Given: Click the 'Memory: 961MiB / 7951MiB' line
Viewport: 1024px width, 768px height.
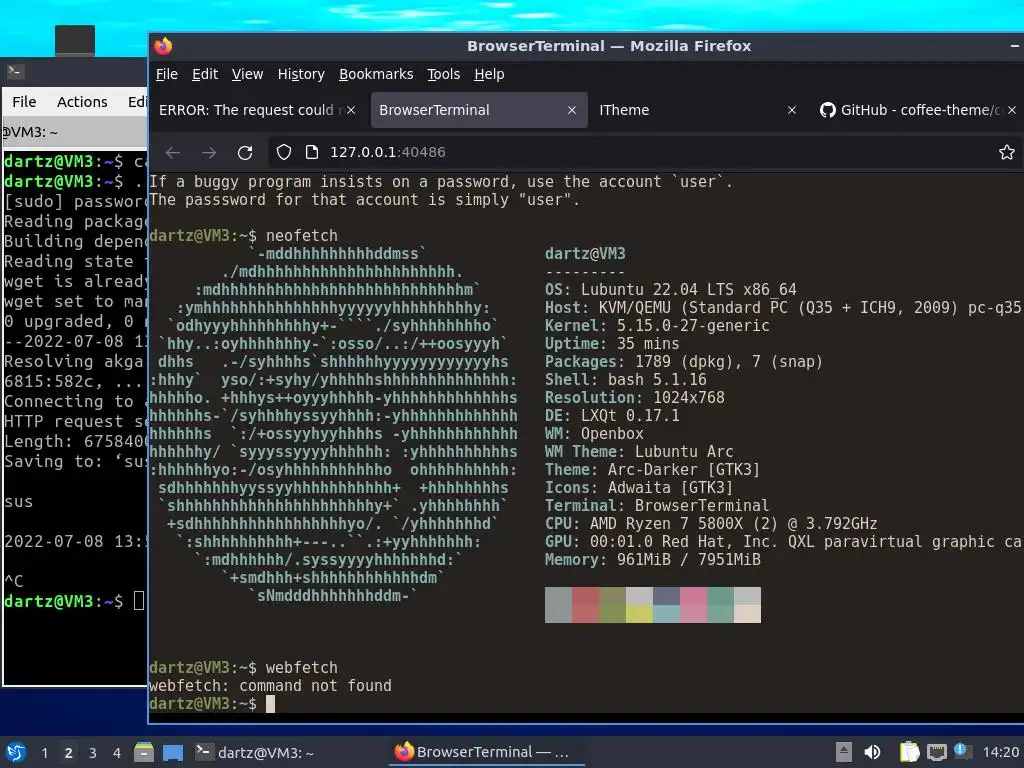Looking at the screenshot, I should point(653,560).
